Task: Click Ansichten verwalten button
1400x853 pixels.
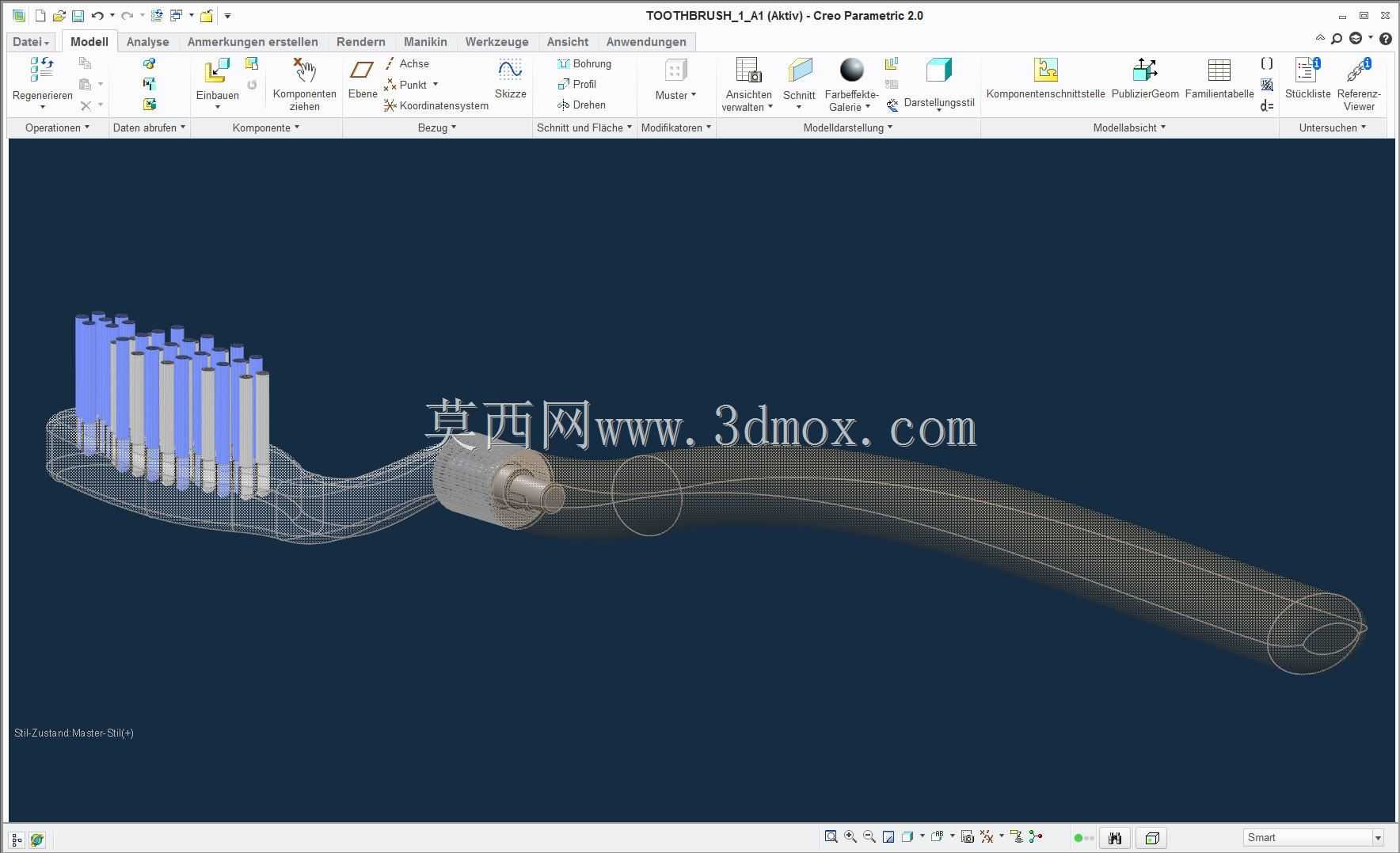Action: coord(747,84)
